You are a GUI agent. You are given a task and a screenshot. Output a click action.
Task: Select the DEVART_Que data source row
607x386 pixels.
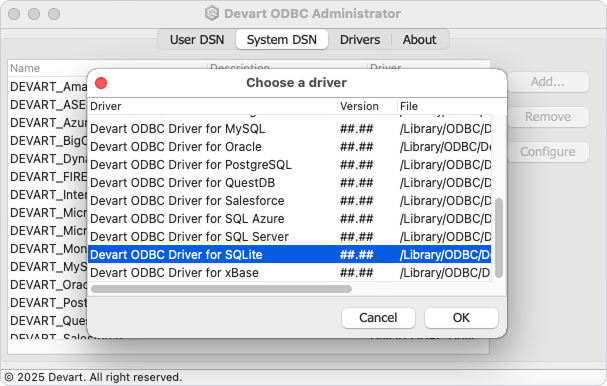click(x=48, y=321)
